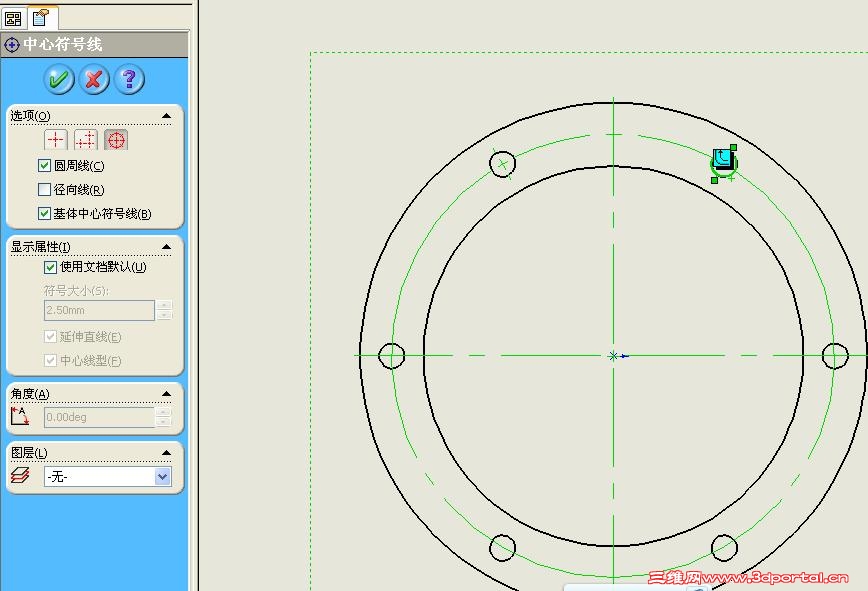
Task: Select the top-left bolt hole circle
Action: pyautogui.click(x=503, y=164)
